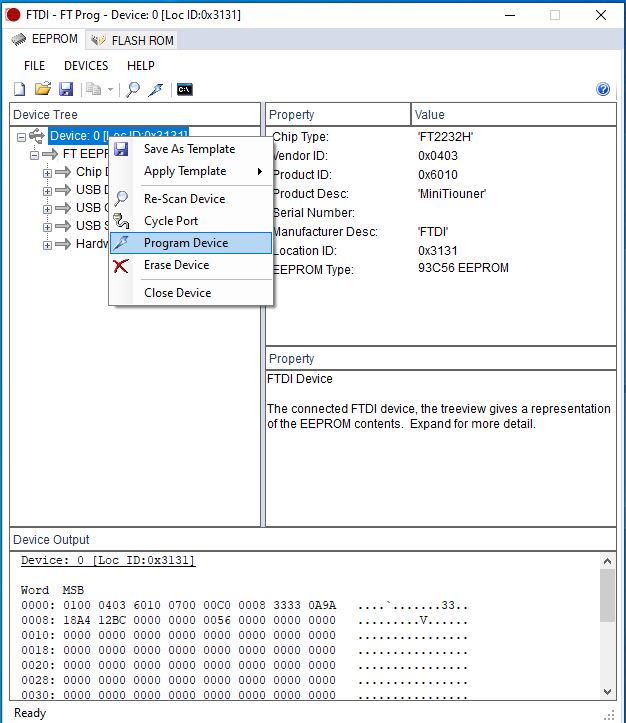Image resolution: width=626 pixels, height=723 pixels.
Task: Collapse the FT EEPROM tree node
Action: pyautogui.click(x=35, y=155)
